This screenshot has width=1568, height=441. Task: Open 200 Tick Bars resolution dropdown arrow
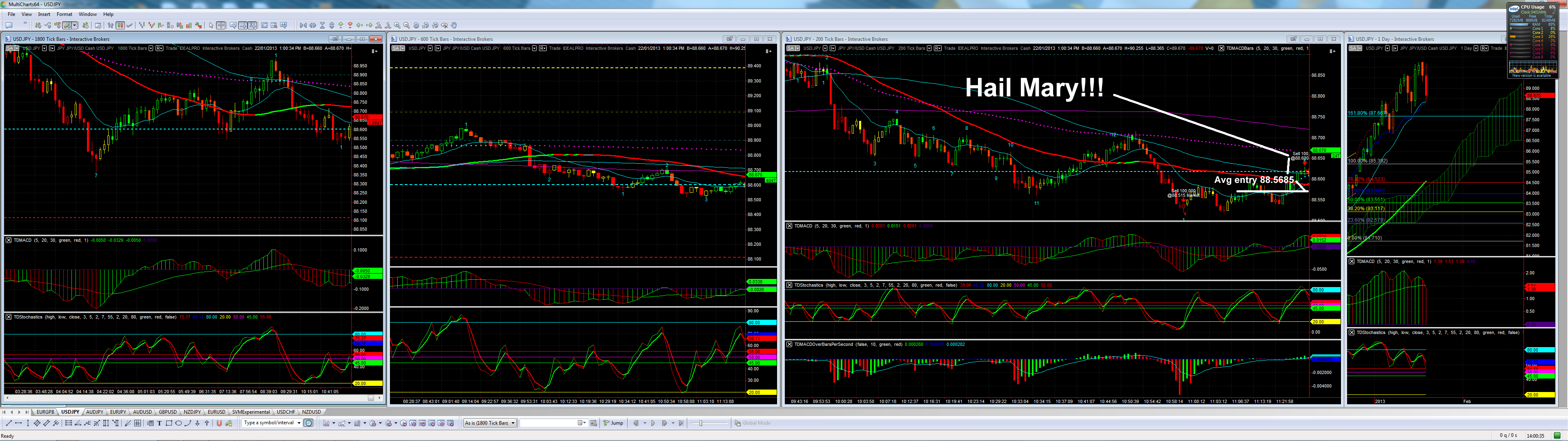coord(929,48)
